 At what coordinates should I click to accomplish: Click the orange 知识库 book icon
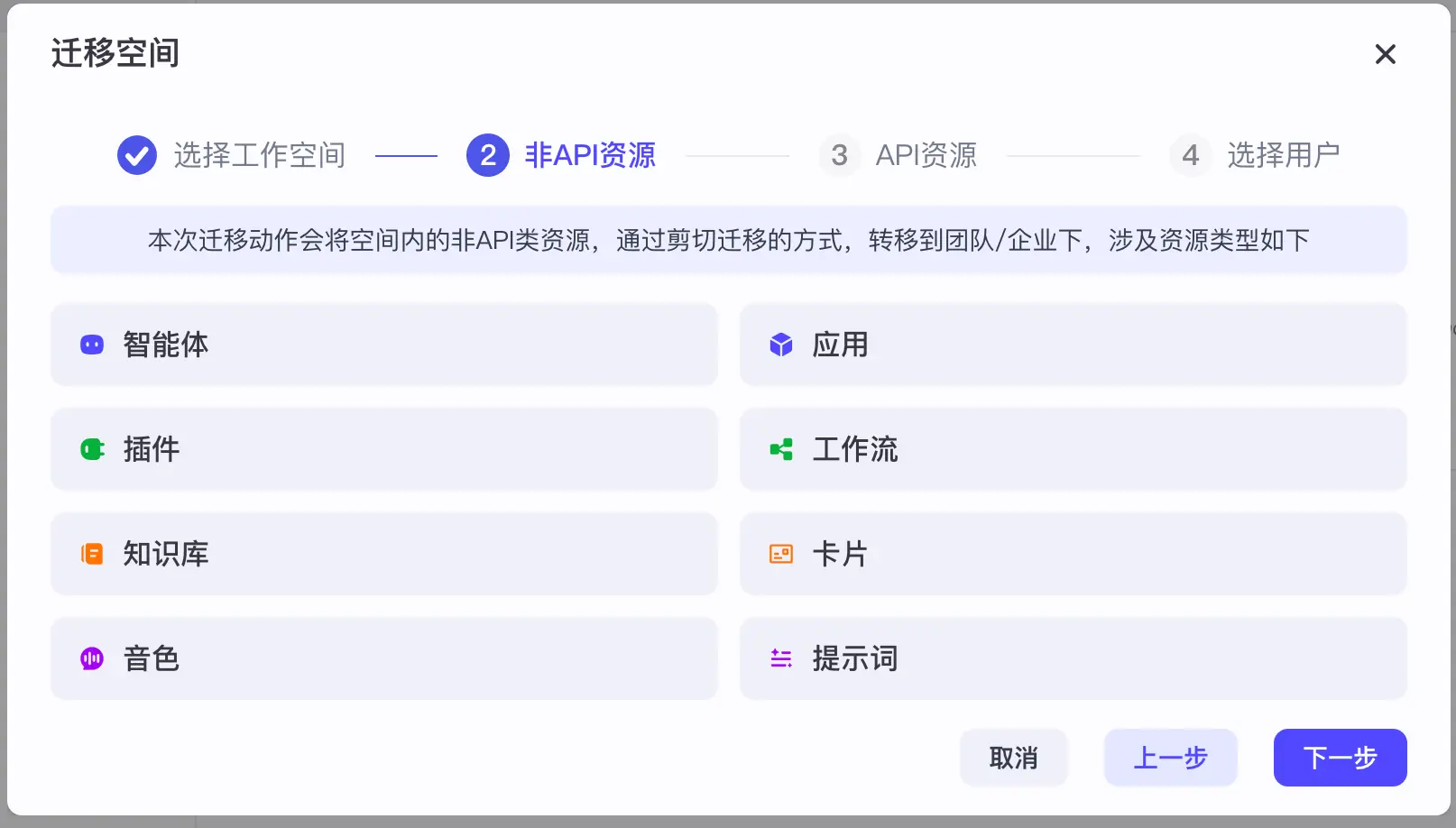click(x=92, y=554)
